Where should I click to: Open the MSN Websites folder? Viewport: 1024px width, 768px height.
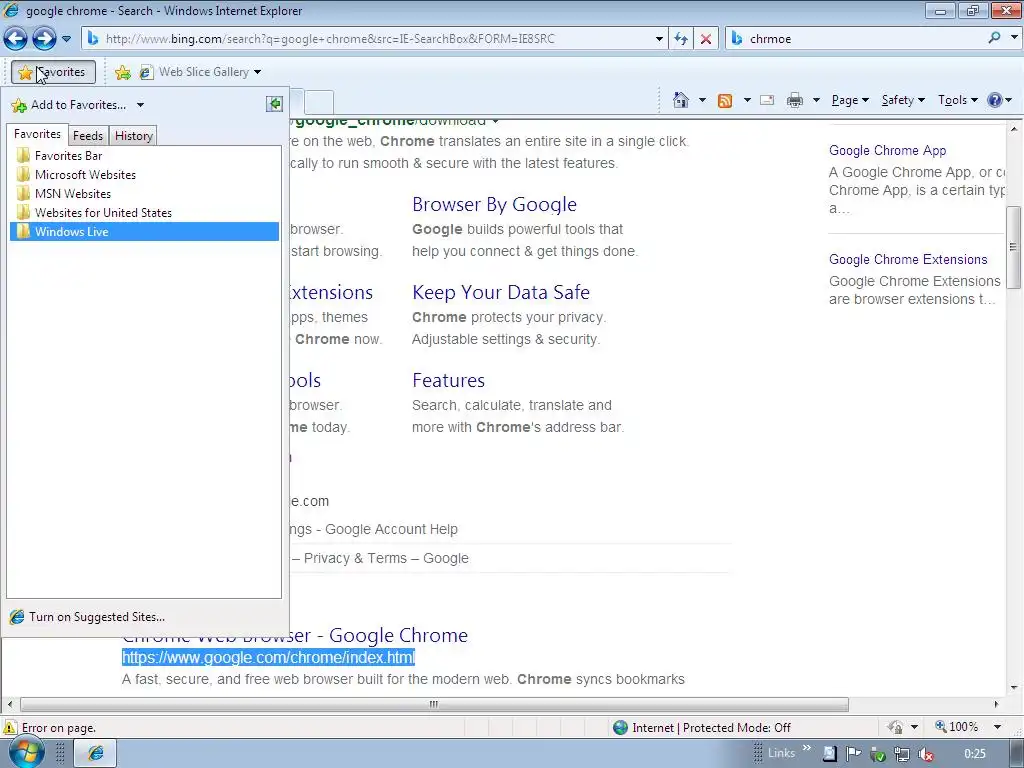coord(144,193)
